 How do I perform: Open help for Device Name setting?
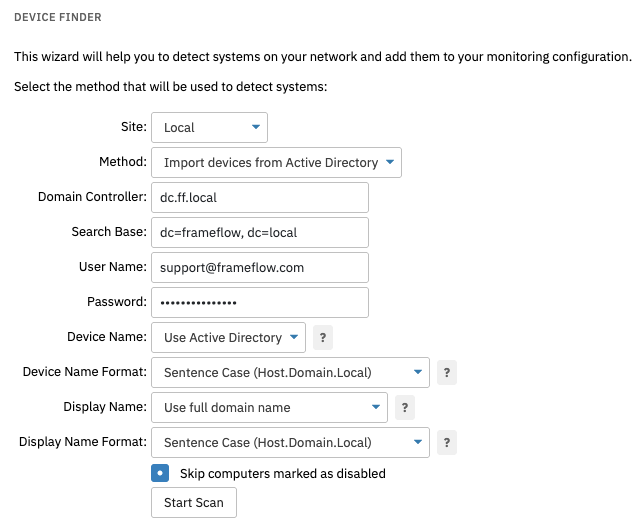pos(323,338)
